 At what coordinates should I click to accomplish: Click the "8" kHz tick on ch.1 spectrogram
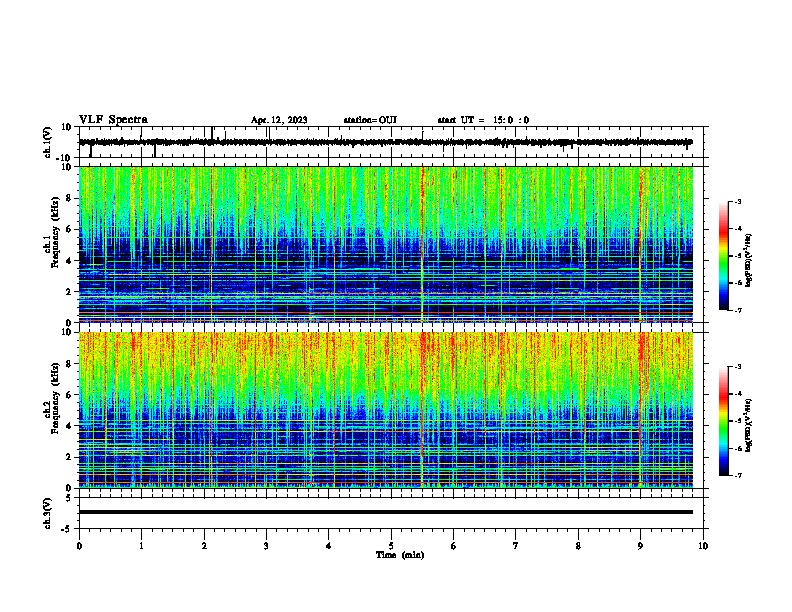69,198
